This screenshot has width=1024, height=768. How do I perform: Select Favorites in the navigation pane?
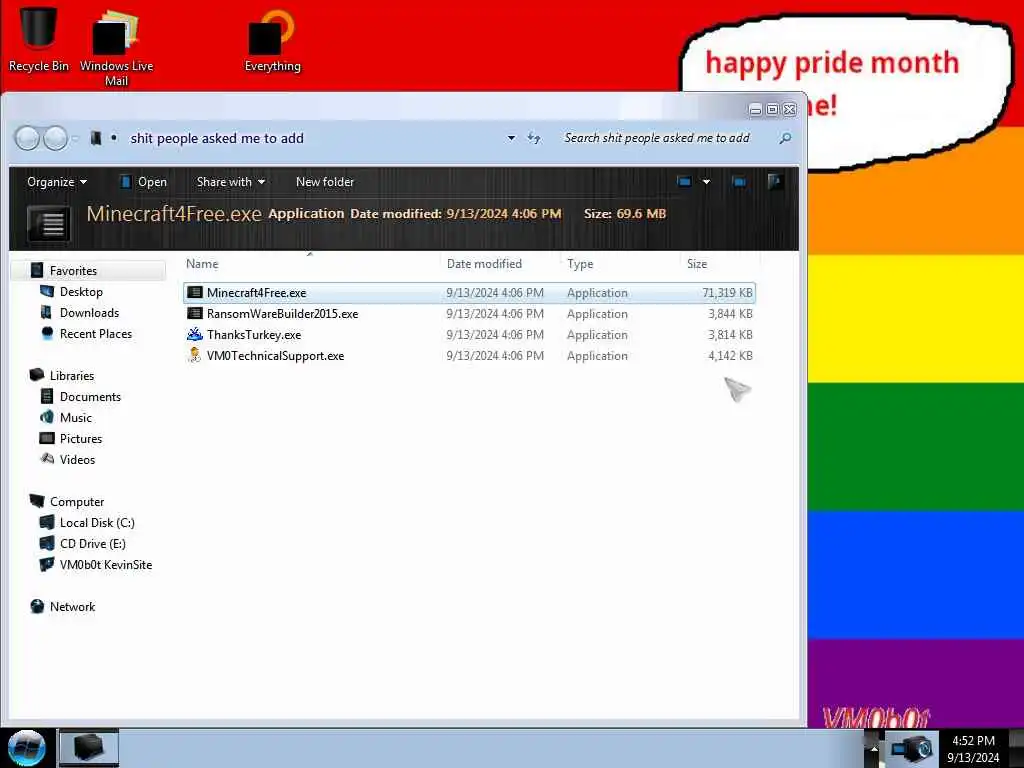(73, 270)
